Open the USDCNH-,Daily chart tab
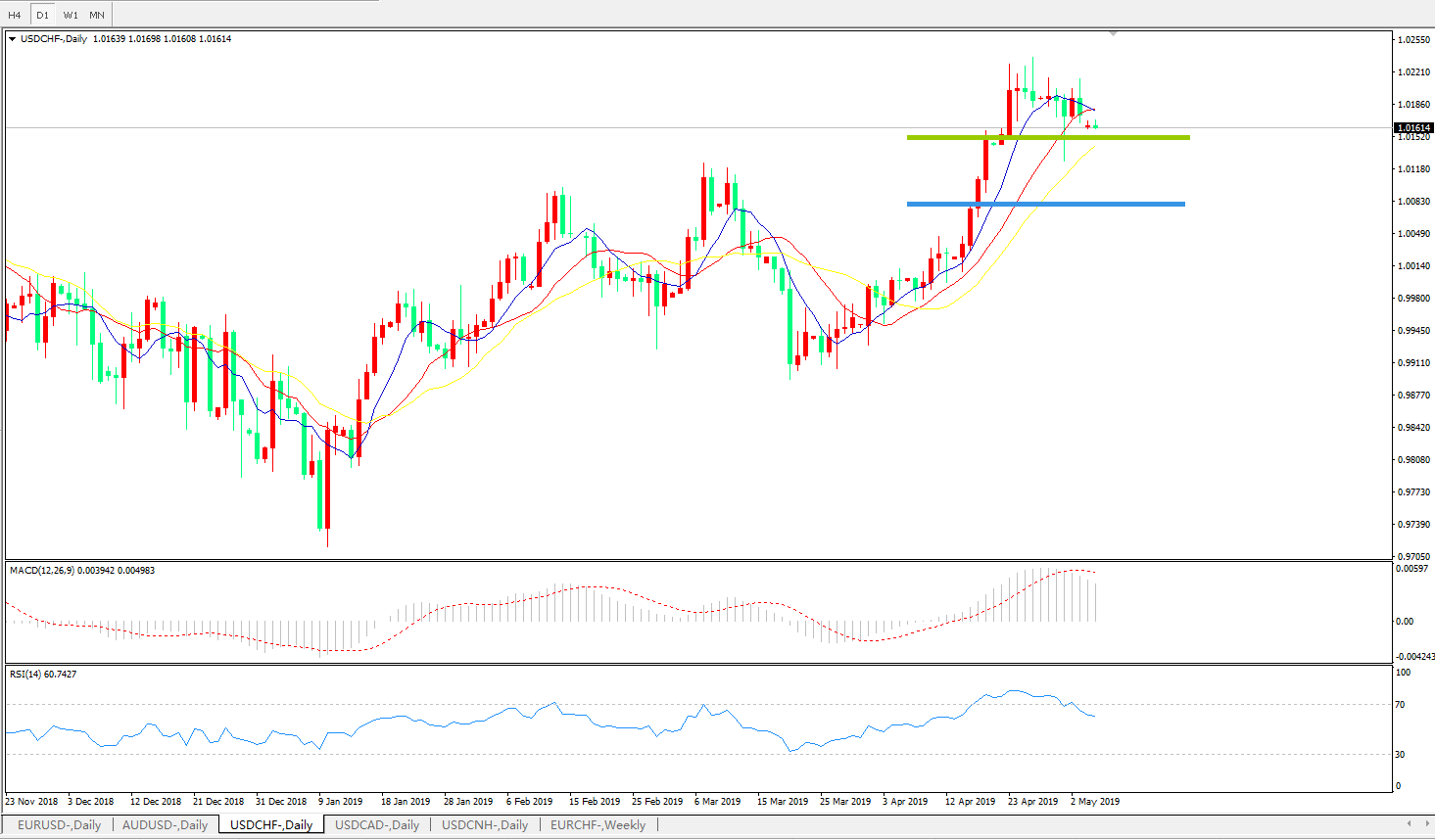This screenshot has height=840, width=1435. pyautogui.click(x=485, y=825)
